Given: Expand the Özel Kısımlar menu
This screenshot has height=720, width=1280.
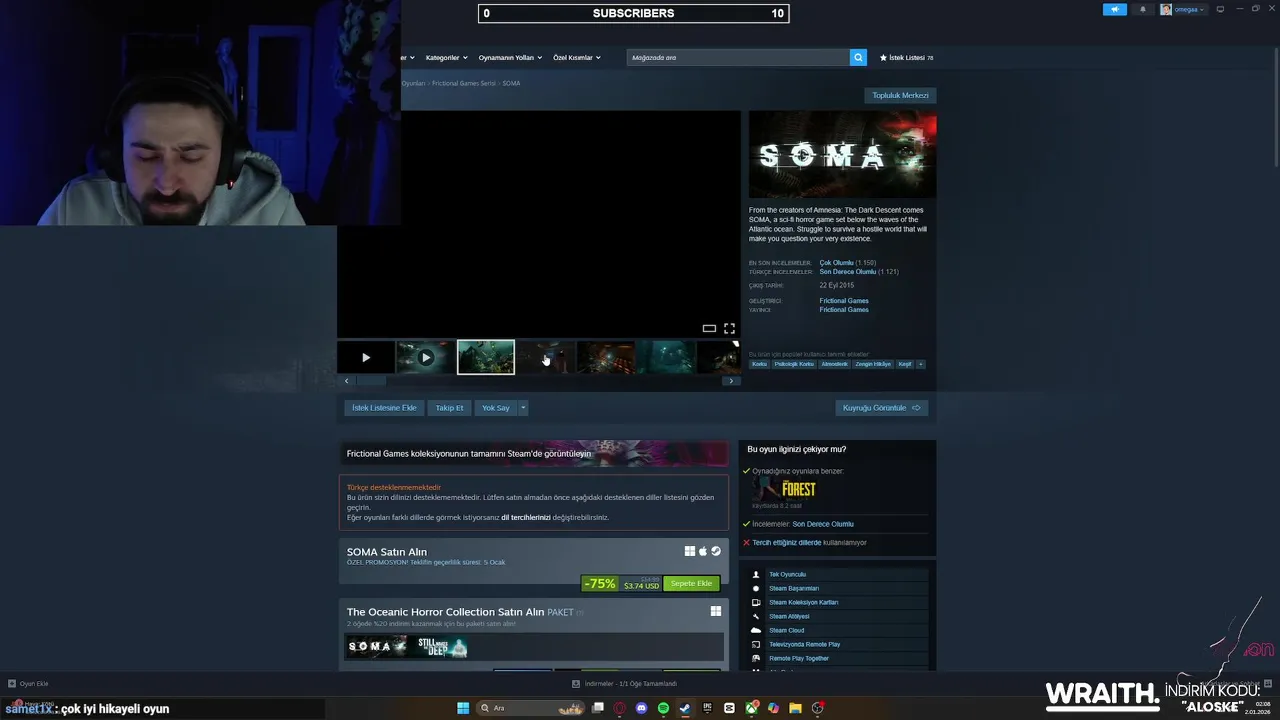Looking at the screenshot, I should point(577,58).
